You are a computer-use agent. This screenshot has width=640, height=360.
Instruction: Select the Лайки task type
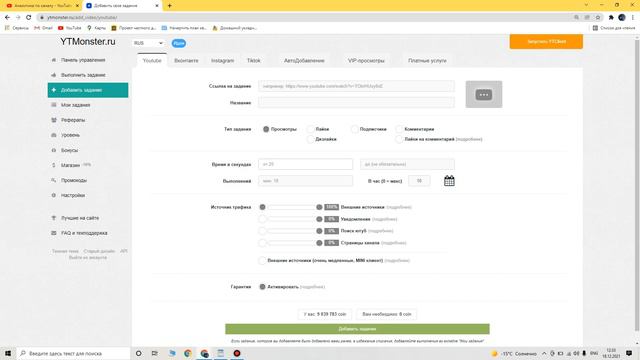(311, 129)
